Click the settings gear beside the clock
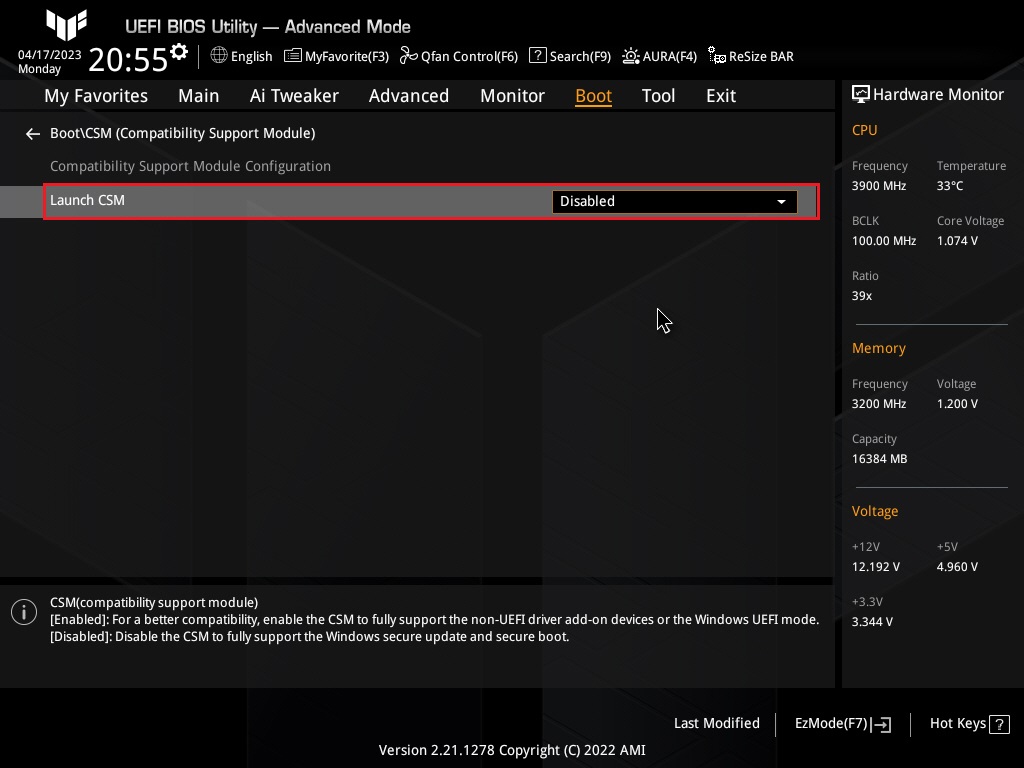1024x768 pixels. pos(179,52)
